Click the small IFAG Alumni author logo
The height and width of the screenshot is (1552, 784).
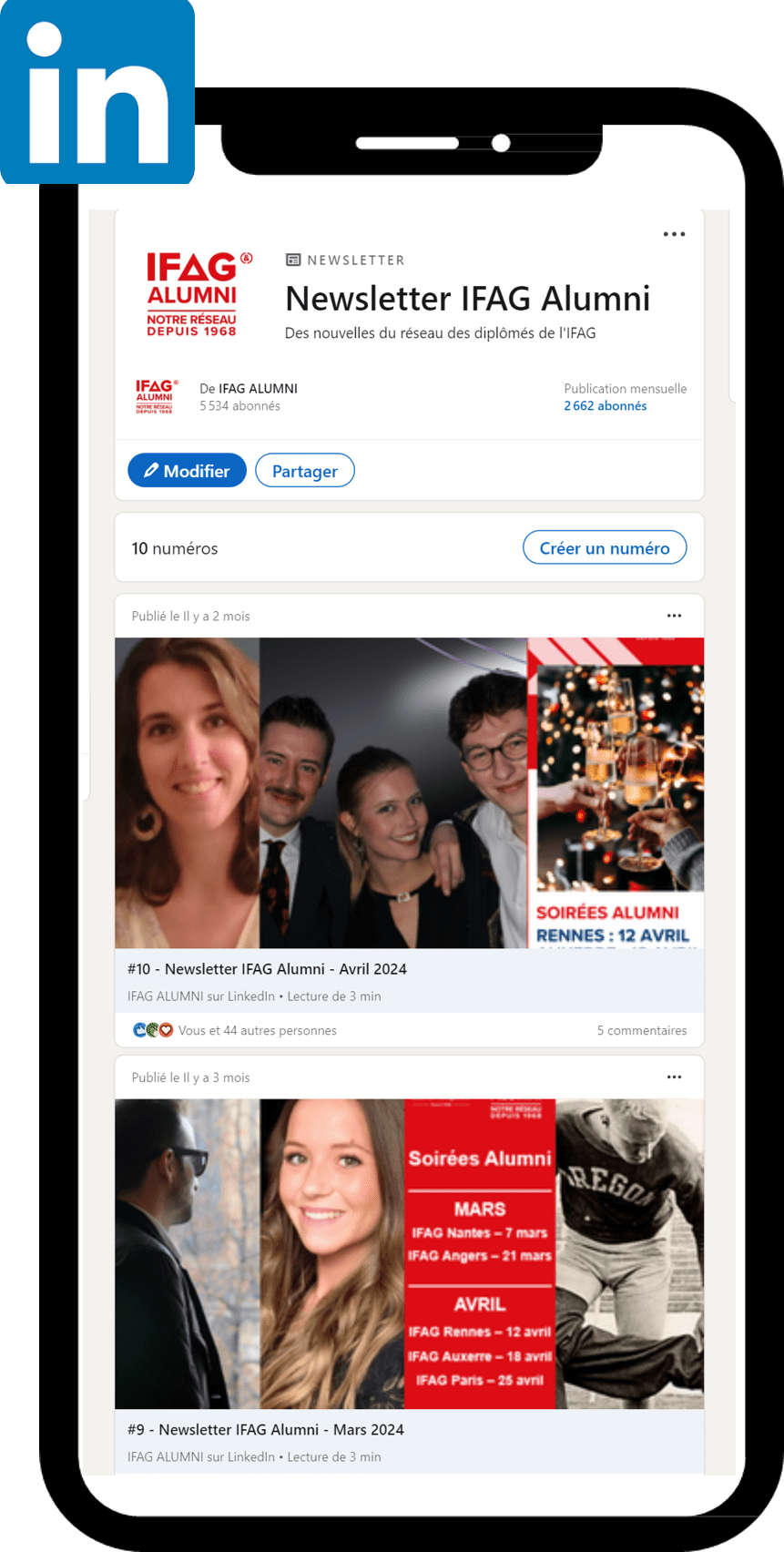(x=156, y=397)
